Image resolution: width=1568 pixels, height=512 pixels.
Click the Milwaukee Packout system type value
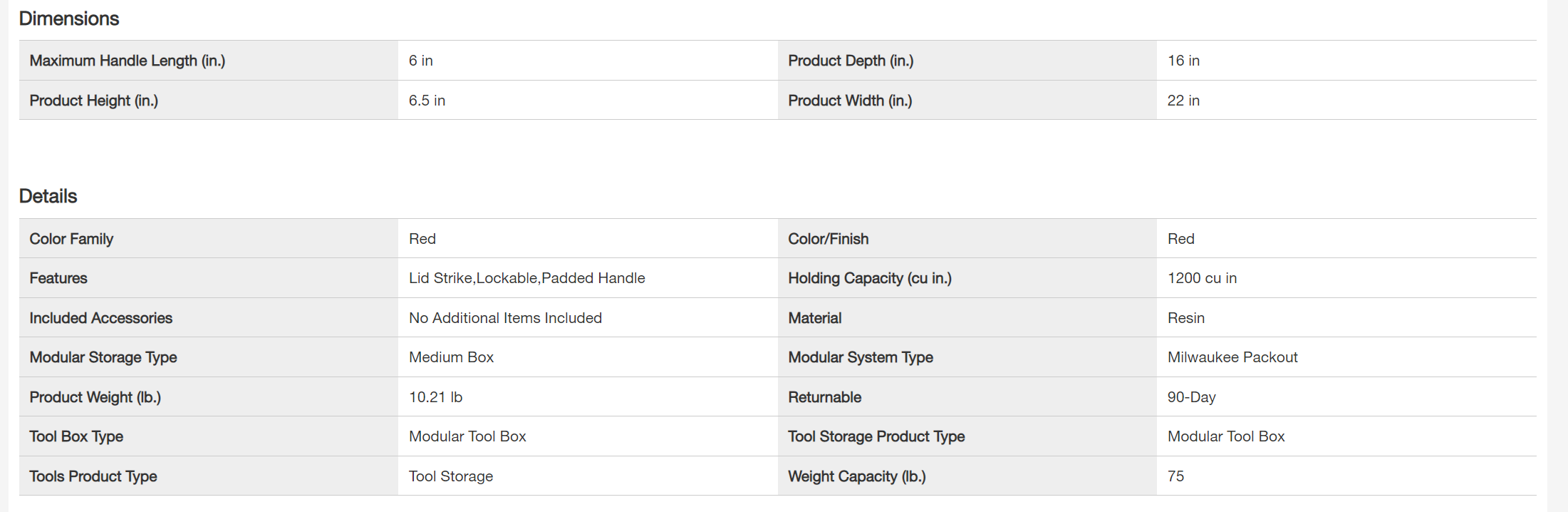(1232, 357)
